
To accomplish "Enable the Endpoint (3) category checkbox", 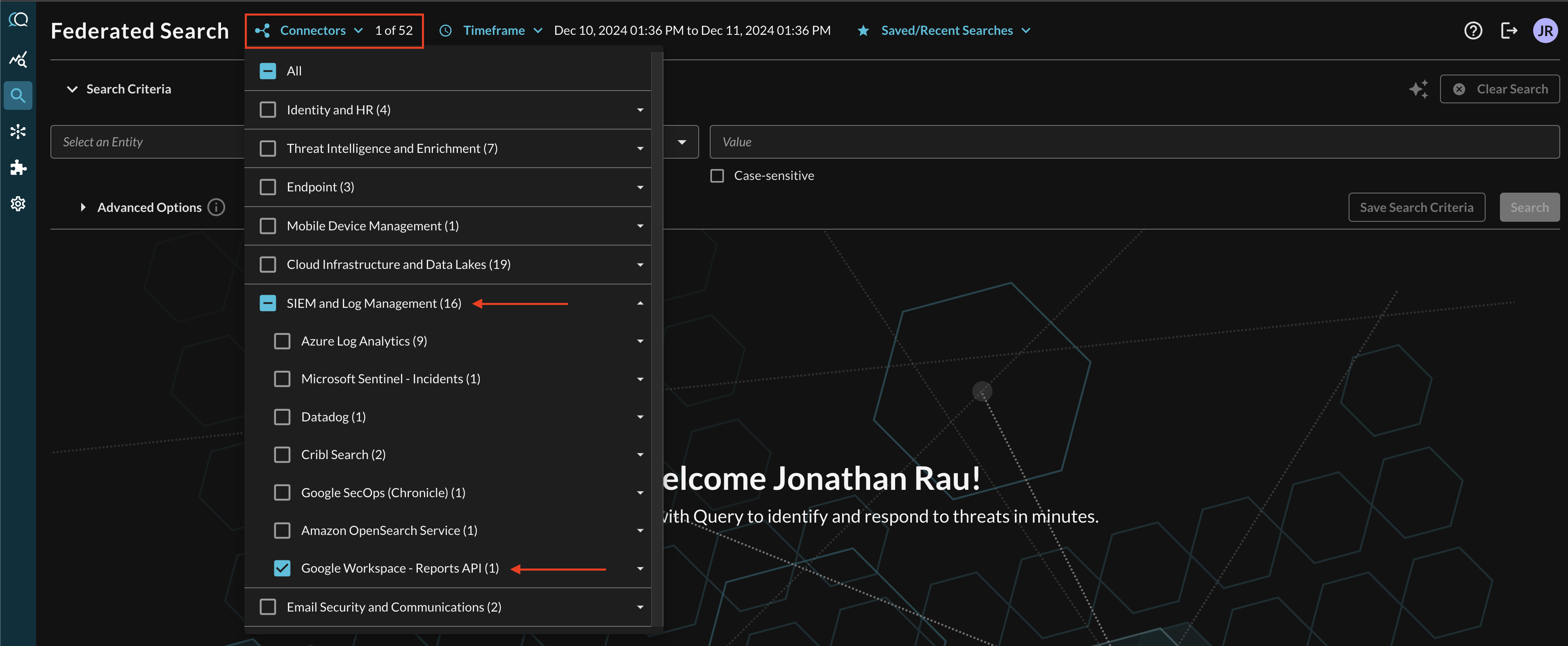I will 267,187.
